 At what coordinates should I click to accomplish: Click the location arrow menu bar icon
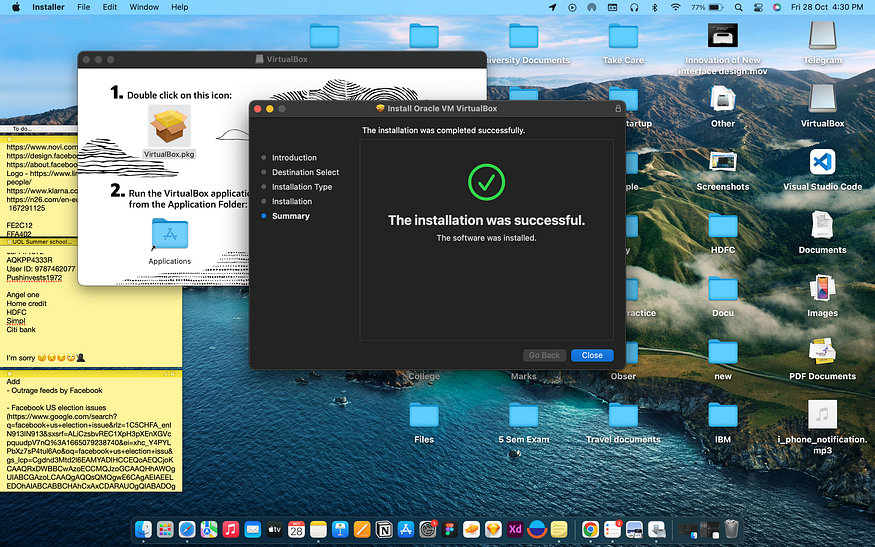(x=552, y=7)
